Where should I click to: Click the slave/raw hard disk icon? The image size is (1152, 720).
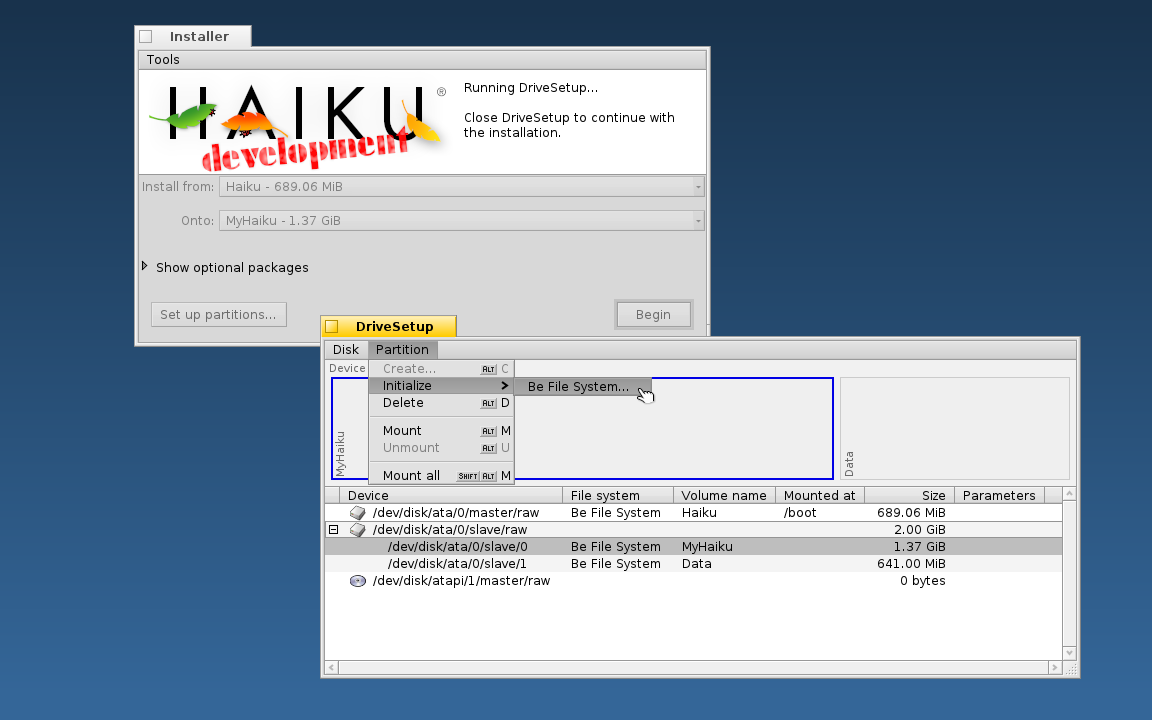[x=357, y=530]
